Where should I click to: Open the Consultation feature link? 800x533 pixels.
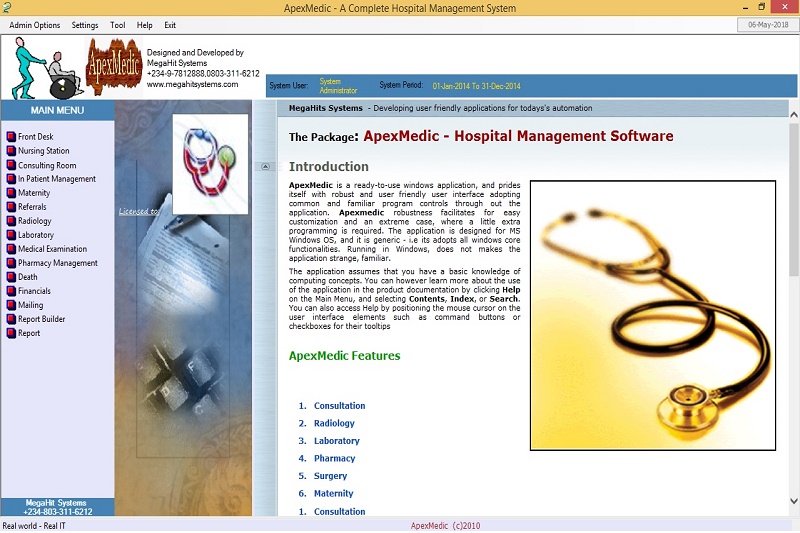[339, 406]
